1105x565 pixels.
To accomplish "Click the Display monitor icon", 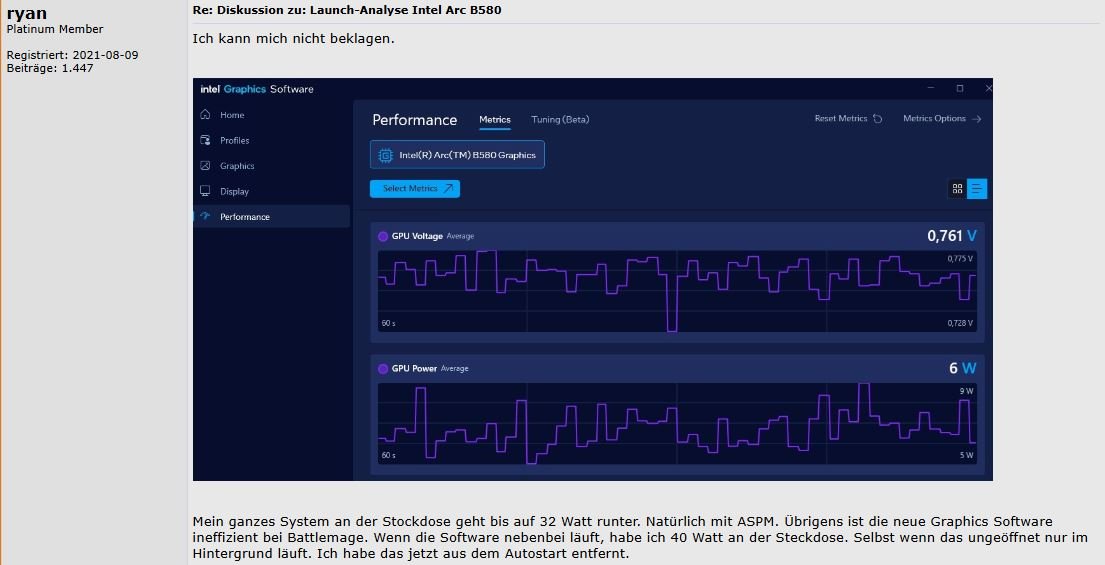I will (205, 191).
